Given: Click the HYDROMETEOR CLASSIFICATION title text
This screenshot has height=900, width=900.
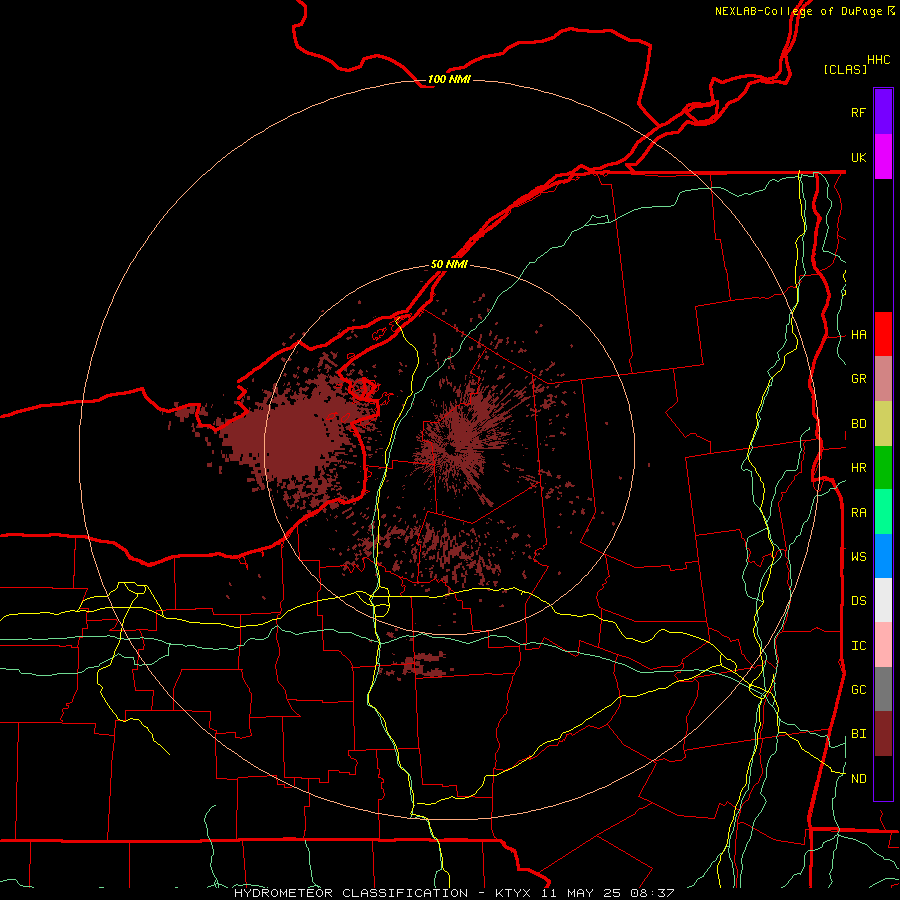Looking at the screenshot, I should [351, 893].
